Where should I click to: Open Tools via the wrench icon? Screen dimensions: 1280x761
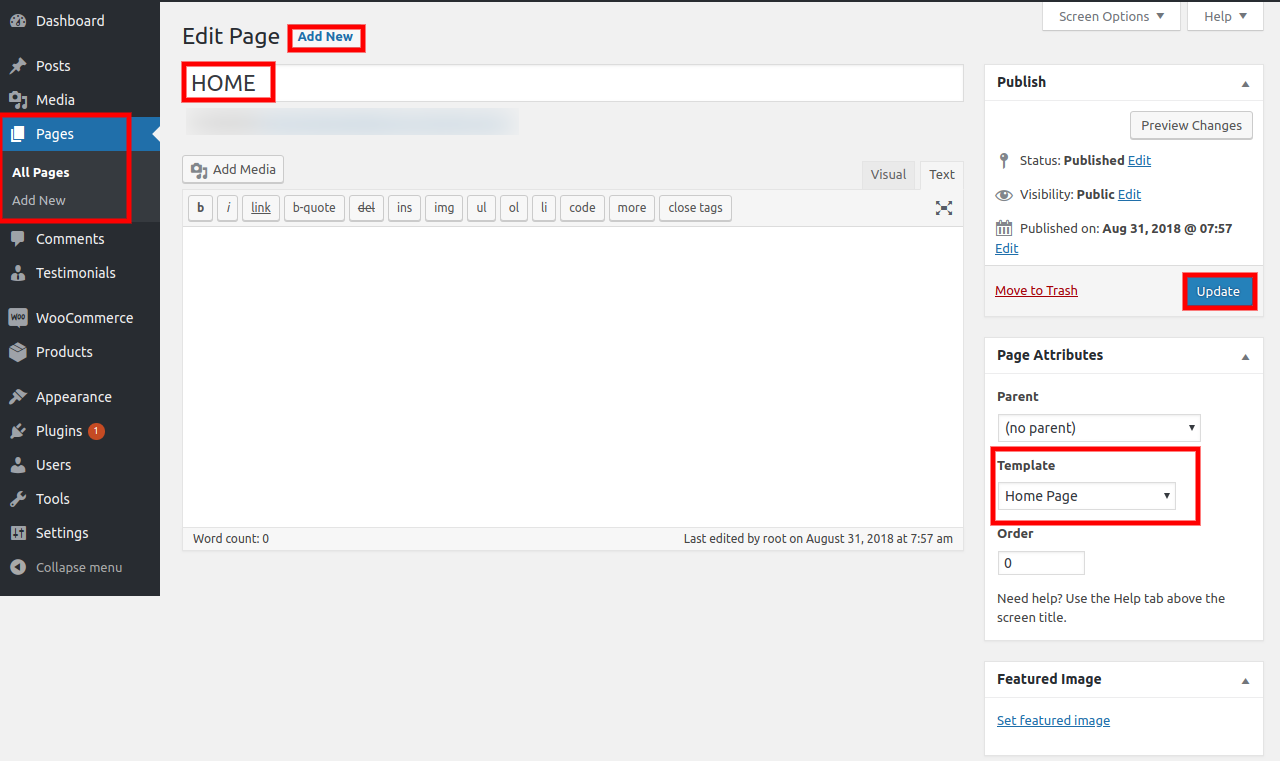(18, 499)
